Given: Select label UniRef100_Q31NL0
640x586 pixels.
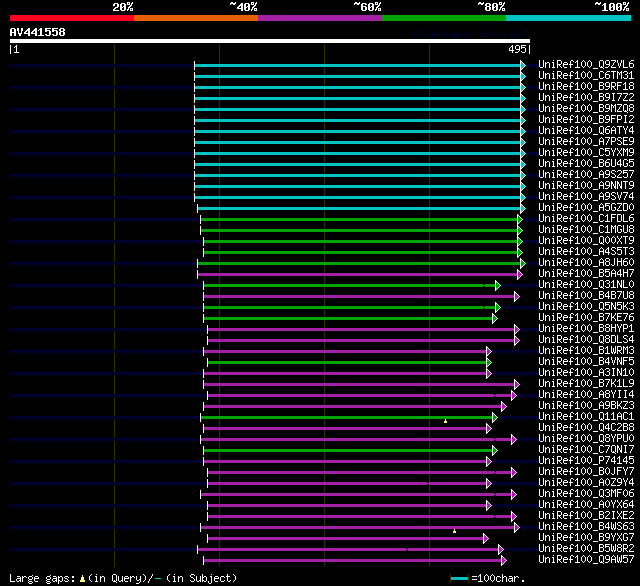Looking at the screenshot, I should point(586,285).
